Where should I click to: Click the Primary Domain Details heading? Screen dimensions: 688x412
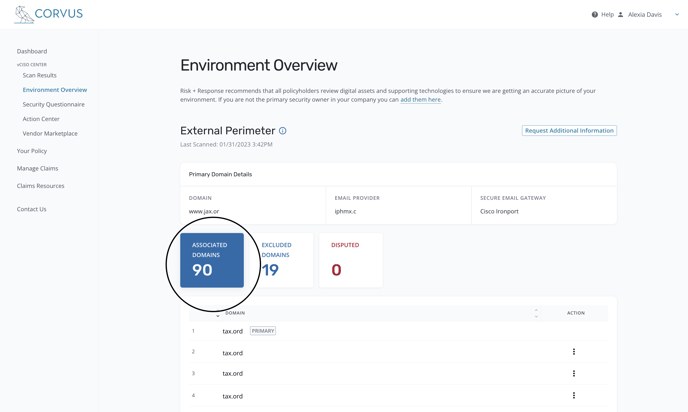click(220, 174)
